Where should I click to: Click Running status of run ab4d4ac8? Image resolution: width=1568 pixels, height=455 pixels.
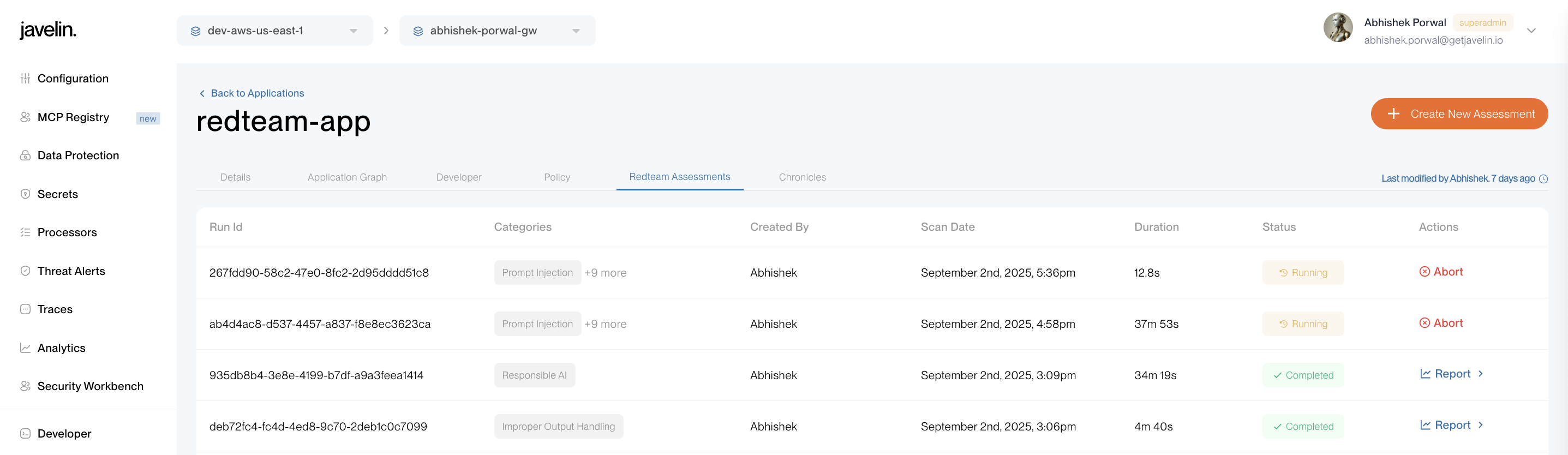[1303, 324]
